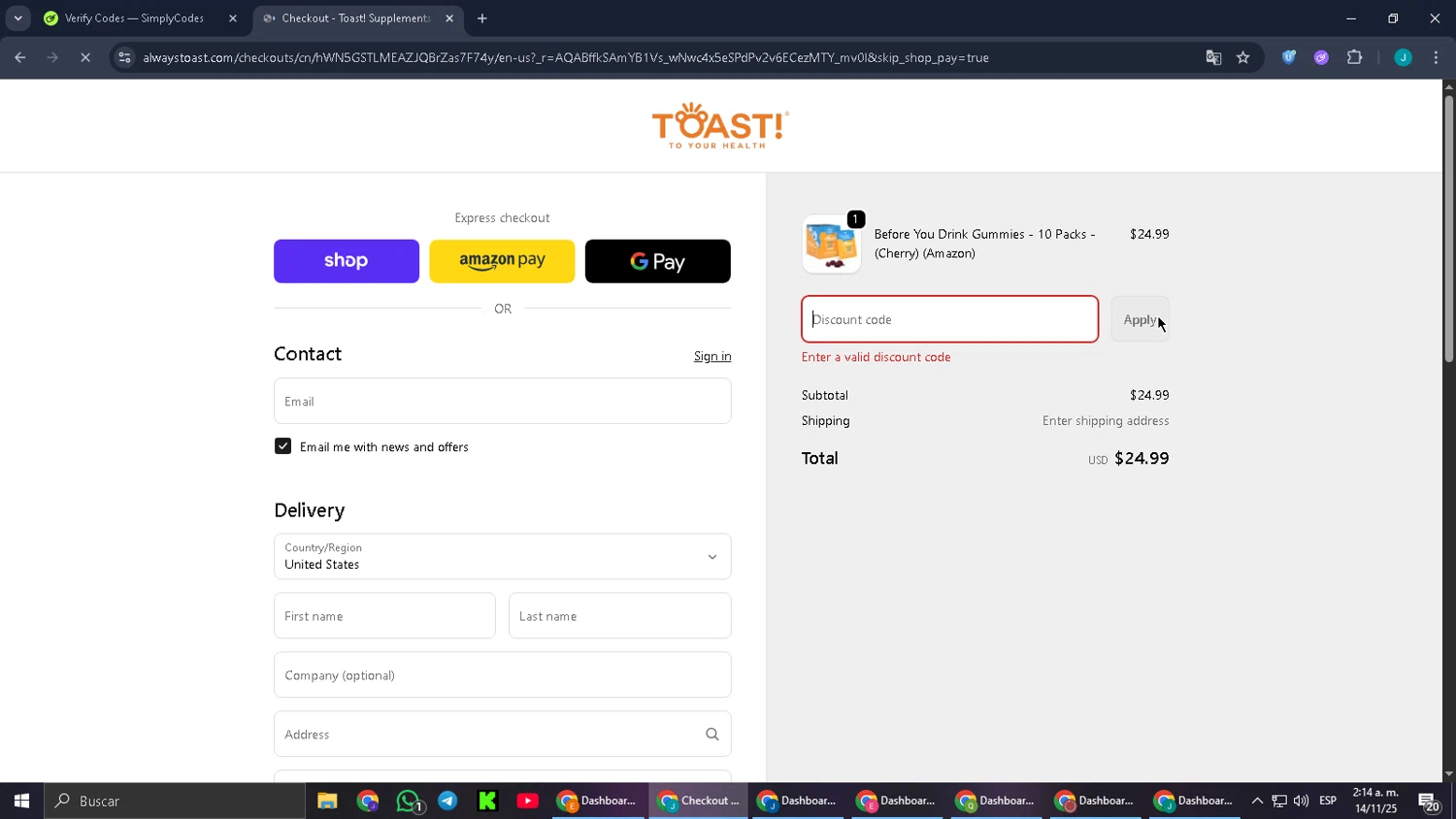Pay with Google Pay express button
1456x819 pixels.
click(x=658, y=261)
